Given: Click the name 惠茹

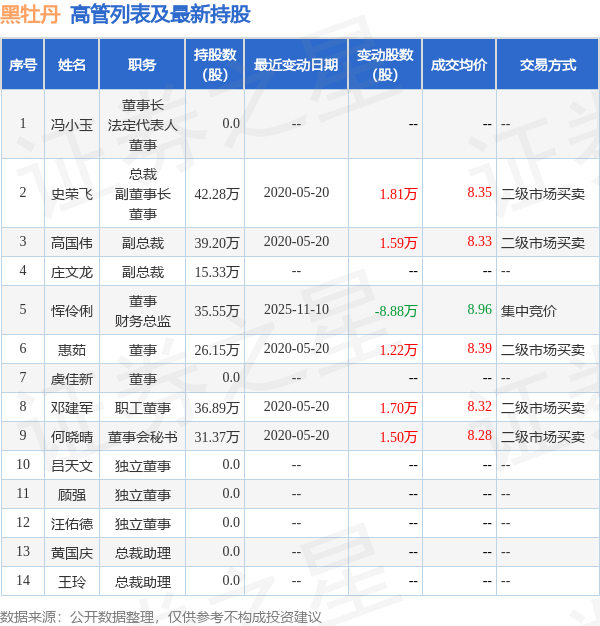Looking at the screenshot, I should coord(72,349).
